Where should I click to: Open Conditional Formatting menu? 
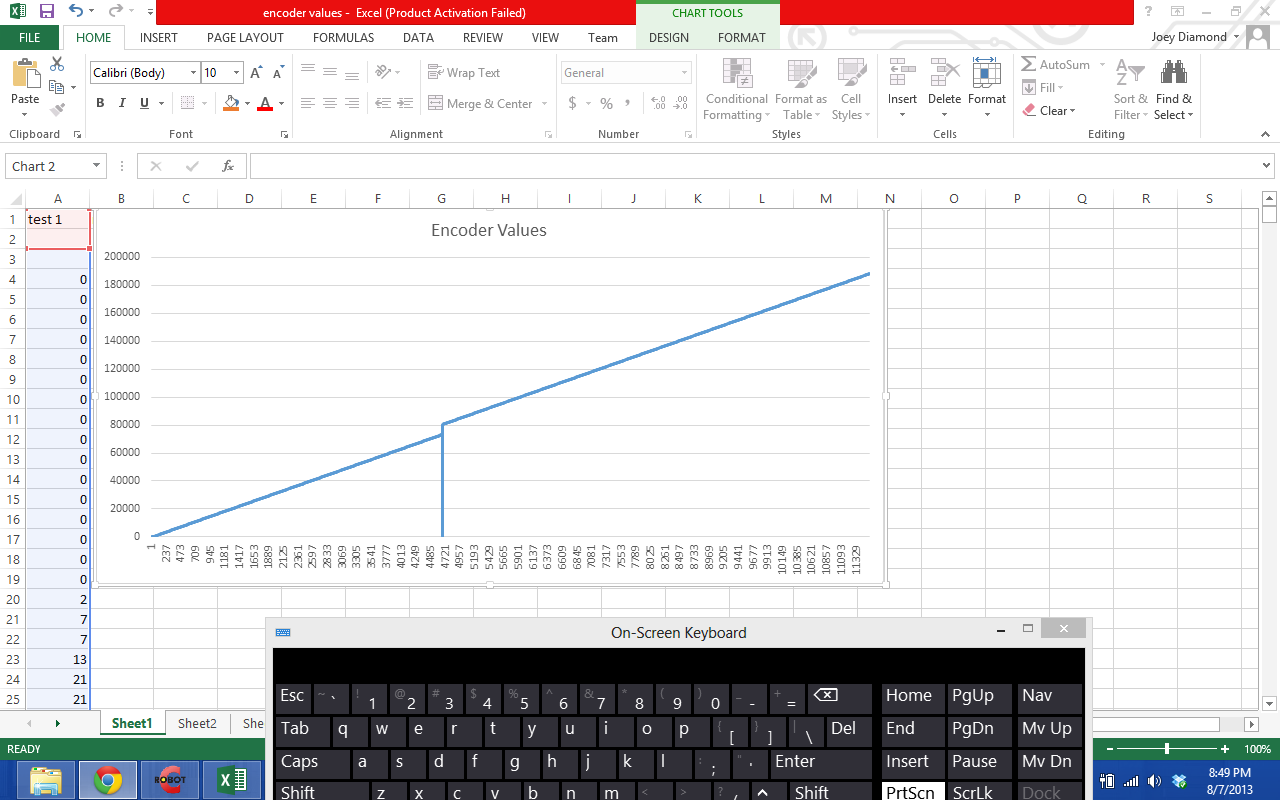(737, 89)
